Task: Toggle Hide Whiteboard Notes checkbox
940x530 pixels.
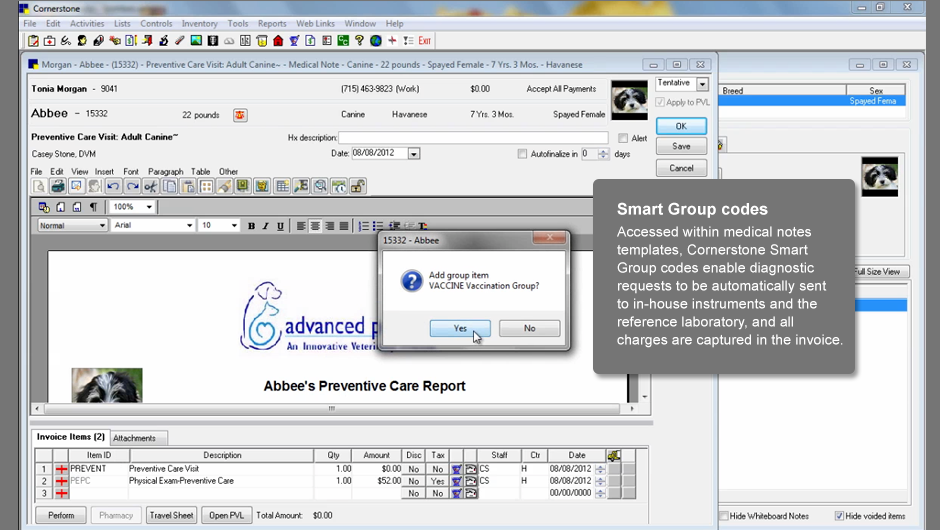Action: pos(724,516)
